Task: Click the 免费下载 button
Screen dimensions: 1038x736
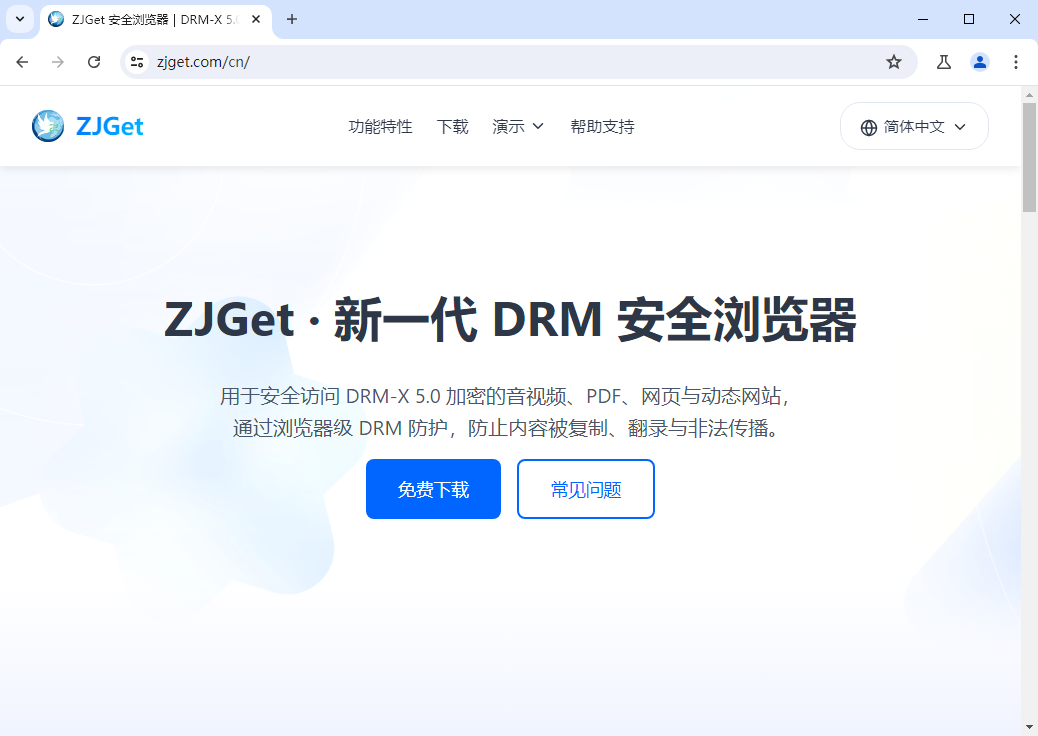Action: tap(434, 489)
